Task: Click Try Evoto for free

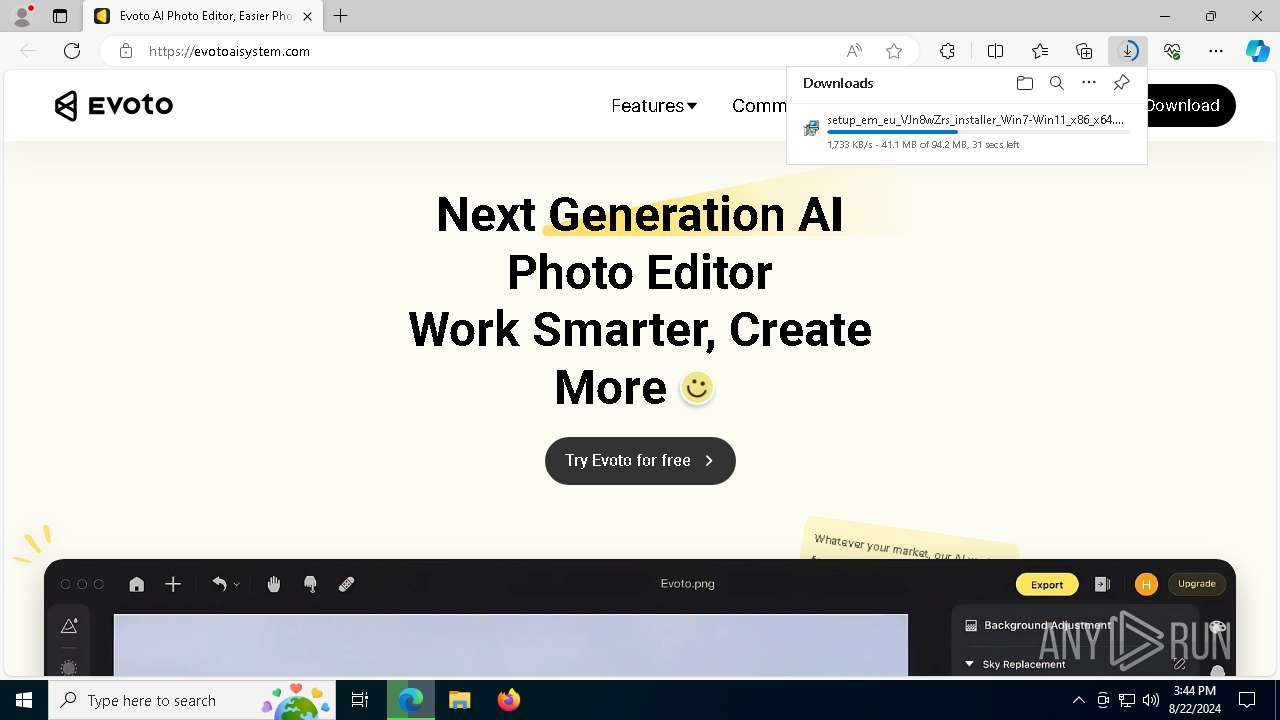Action: point(640,461)
